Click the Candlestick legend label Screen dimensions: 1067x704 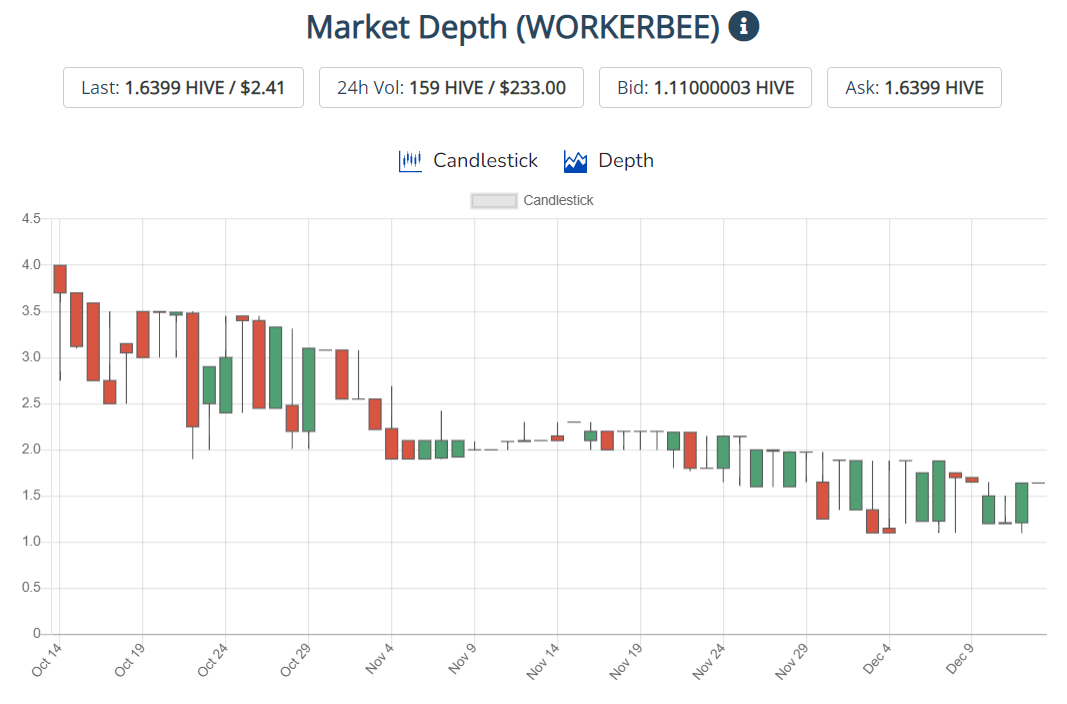click(x=558, y=201)
